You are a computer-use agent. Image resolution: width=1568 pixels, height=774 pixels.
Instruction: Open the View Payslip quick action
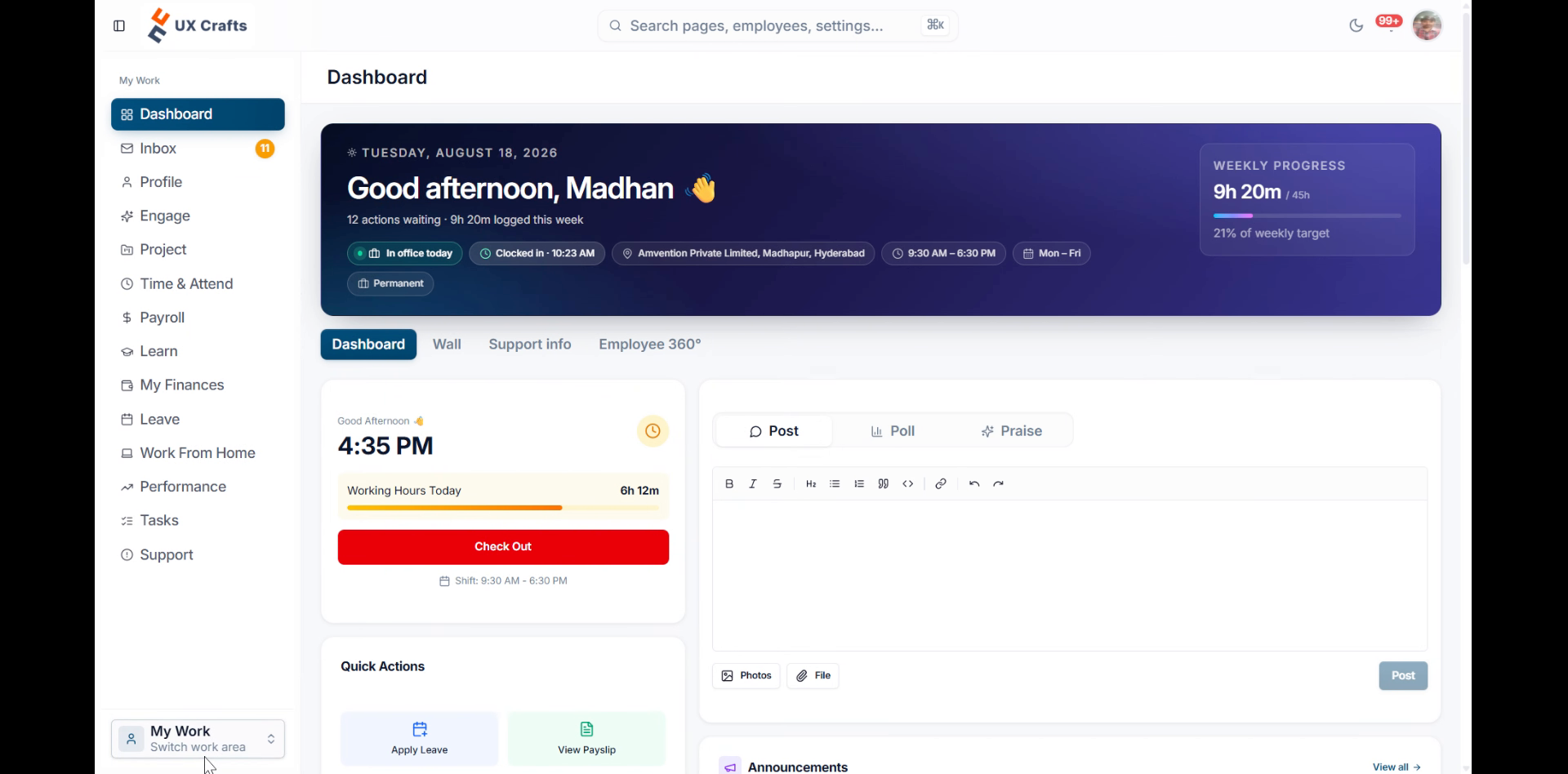click(586, 739)
